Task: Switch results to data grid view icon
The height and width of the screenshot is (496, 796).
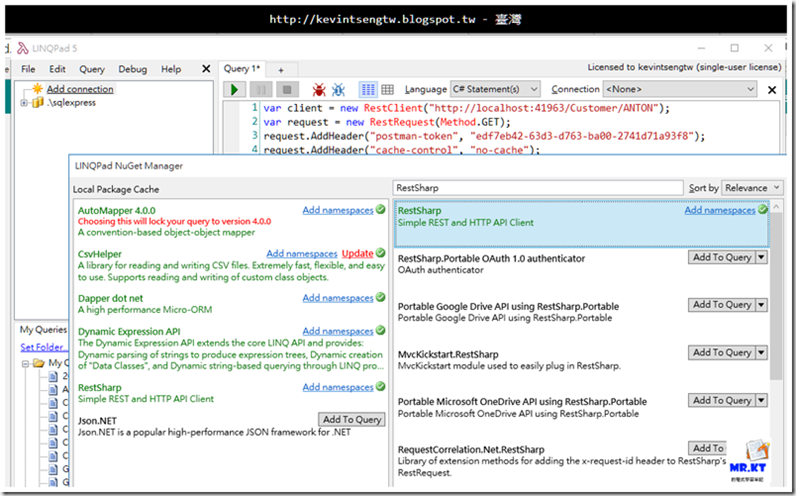Action: (387, 90)
